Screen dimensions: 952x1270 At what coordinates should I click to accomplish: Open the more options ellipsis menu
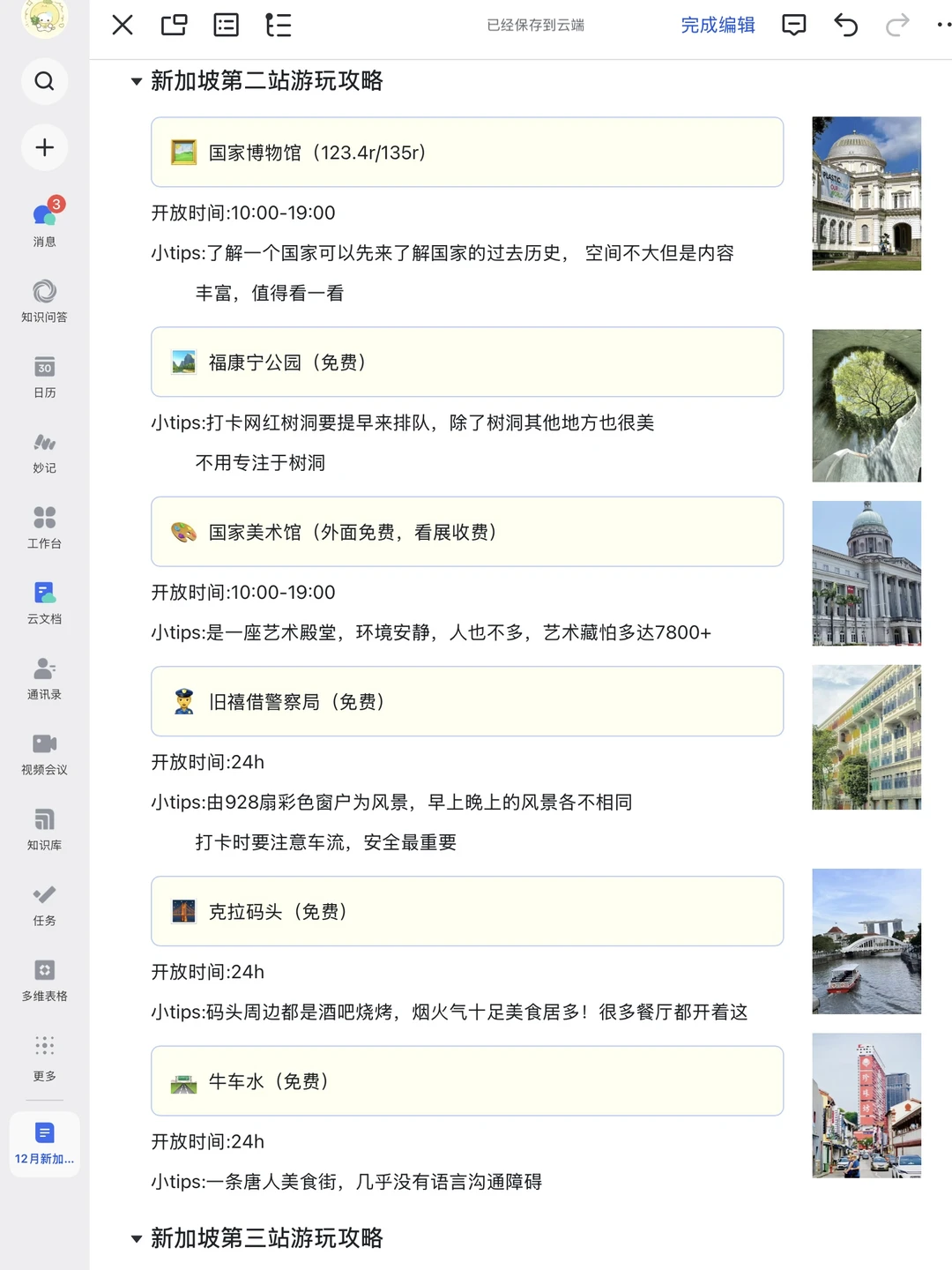coord(944,25)
